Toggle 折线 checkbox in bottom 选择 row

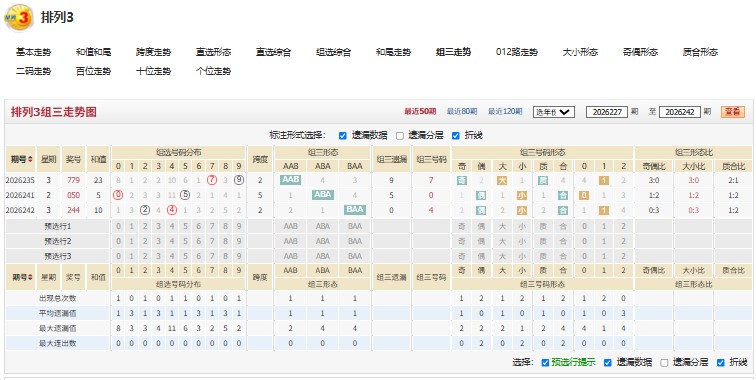pyautogui.click(x=721, y=363)
